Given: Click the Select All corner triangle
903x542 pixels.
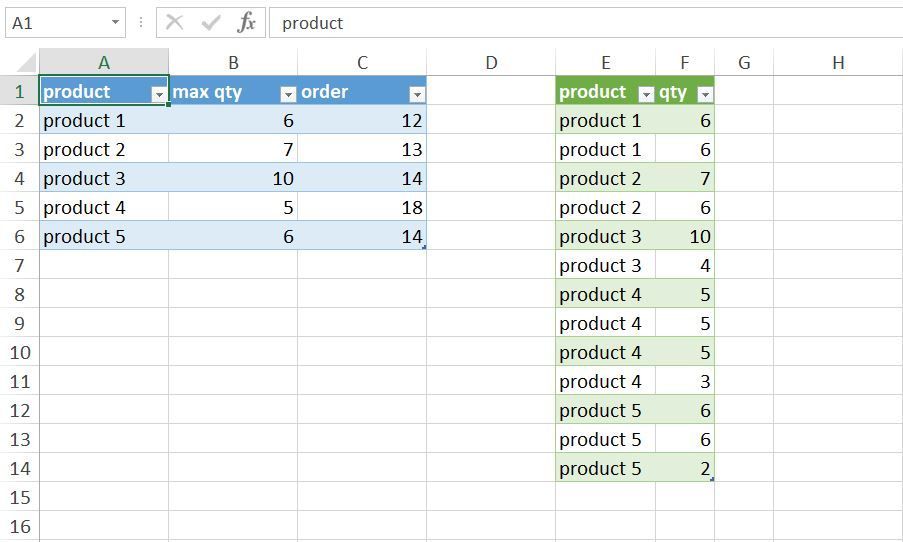Looking at the screenshot, I should tap(26, 63).
